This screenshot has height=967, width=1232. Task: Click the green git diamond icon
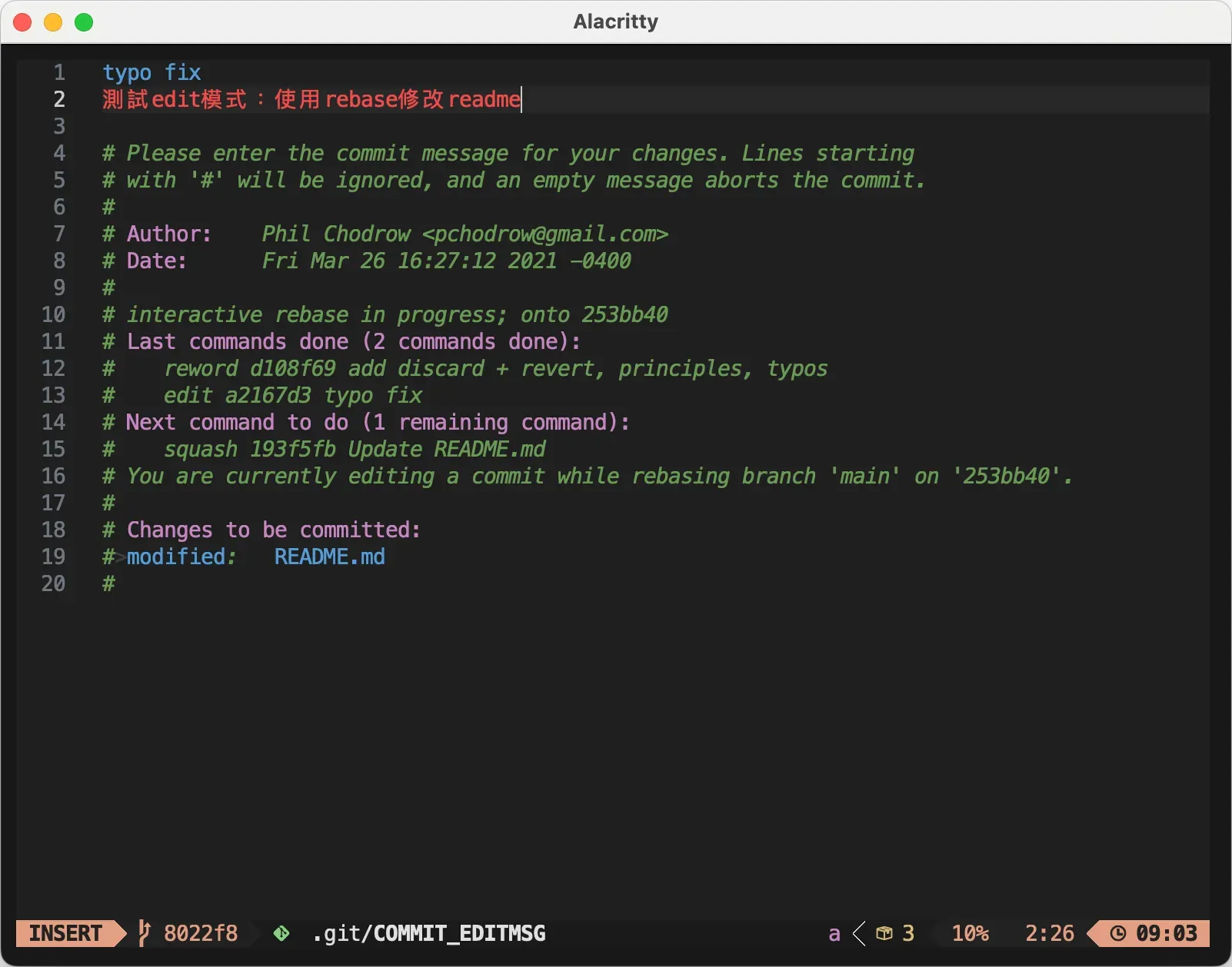pos(281,933)
